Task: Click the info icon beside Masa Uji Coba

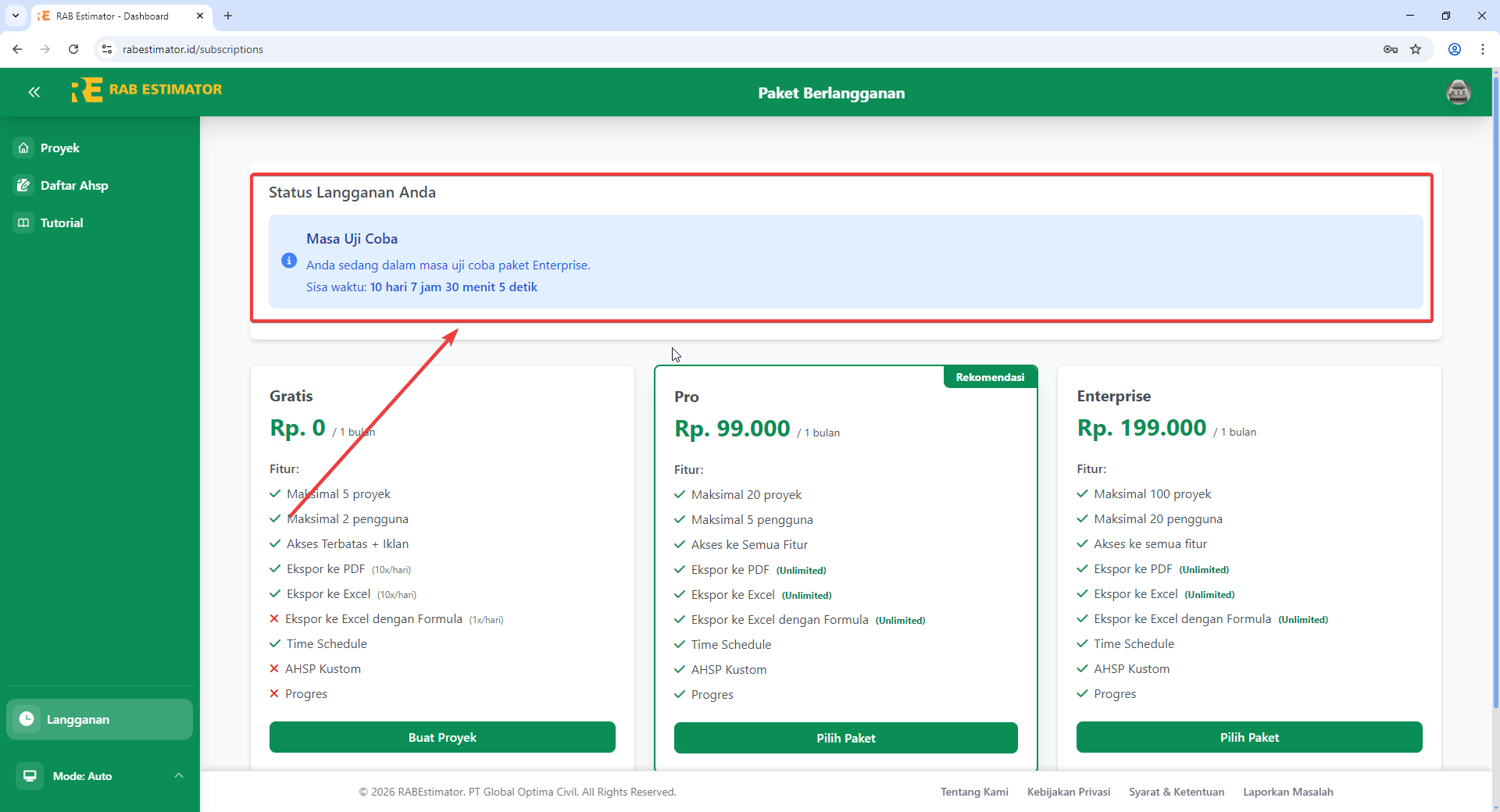Action: pos(289,261)
